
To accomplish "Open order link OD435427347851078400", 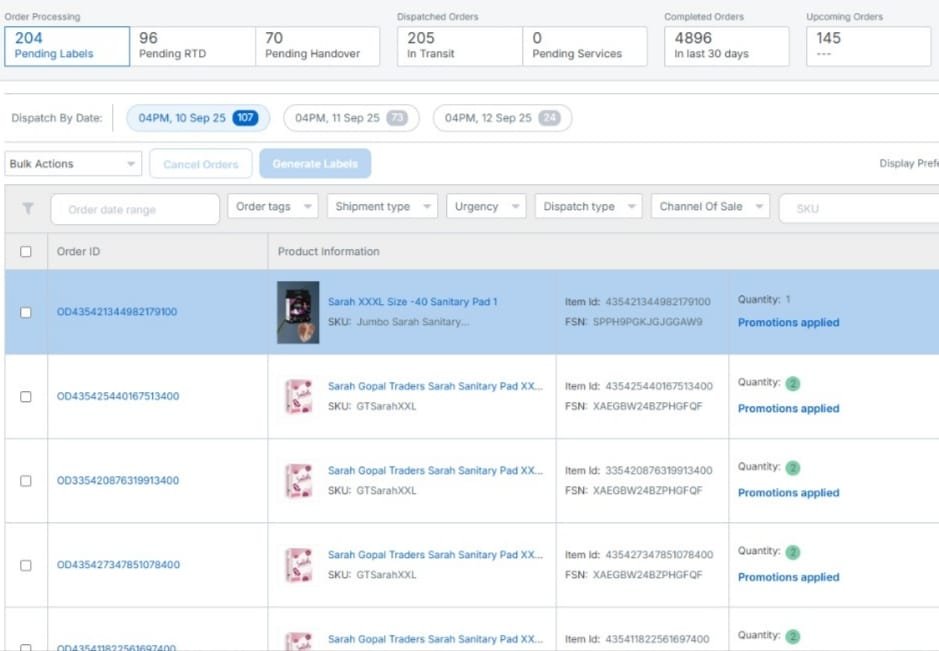I will pos(118,565).
